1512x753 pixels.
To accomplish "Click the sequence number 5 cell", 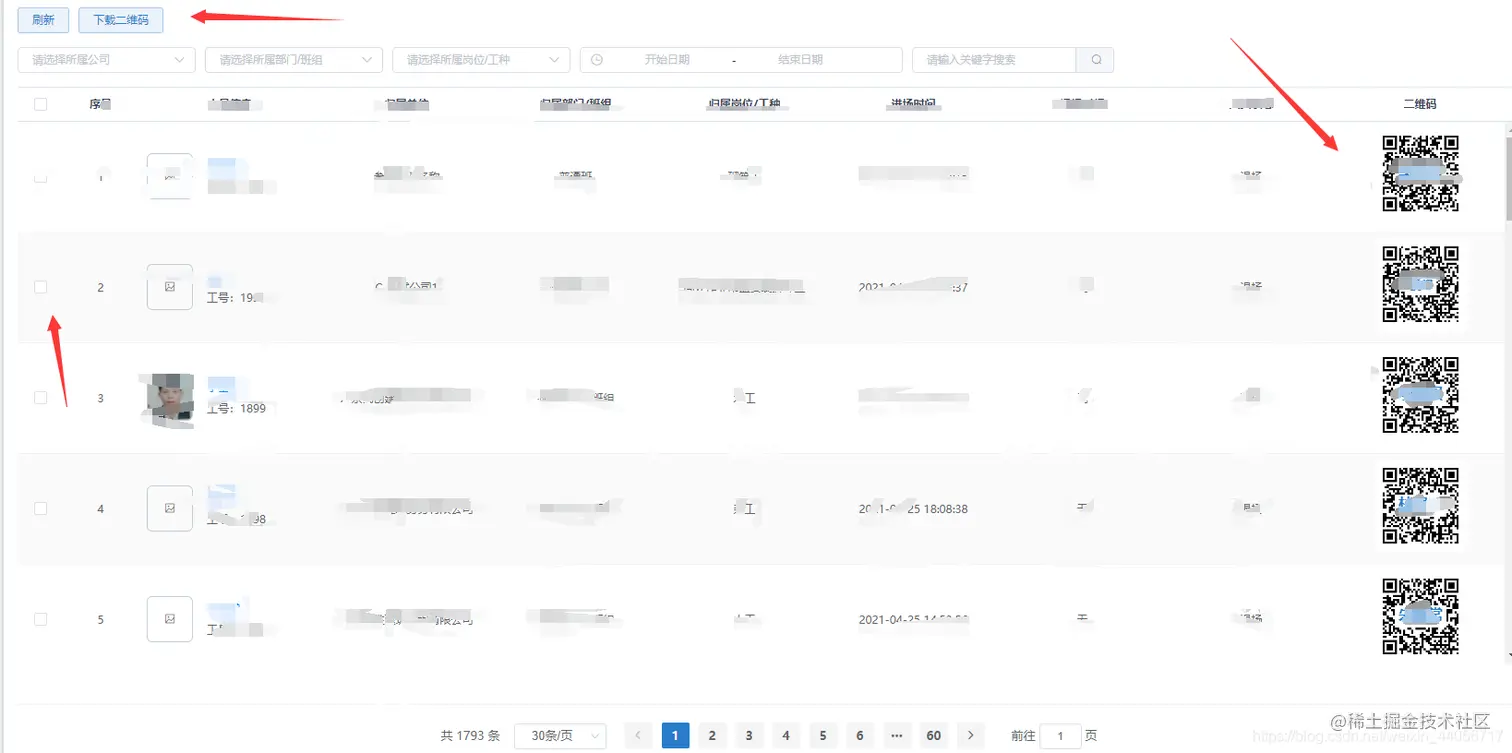I will pyautogui.click(x=100, y=620).
